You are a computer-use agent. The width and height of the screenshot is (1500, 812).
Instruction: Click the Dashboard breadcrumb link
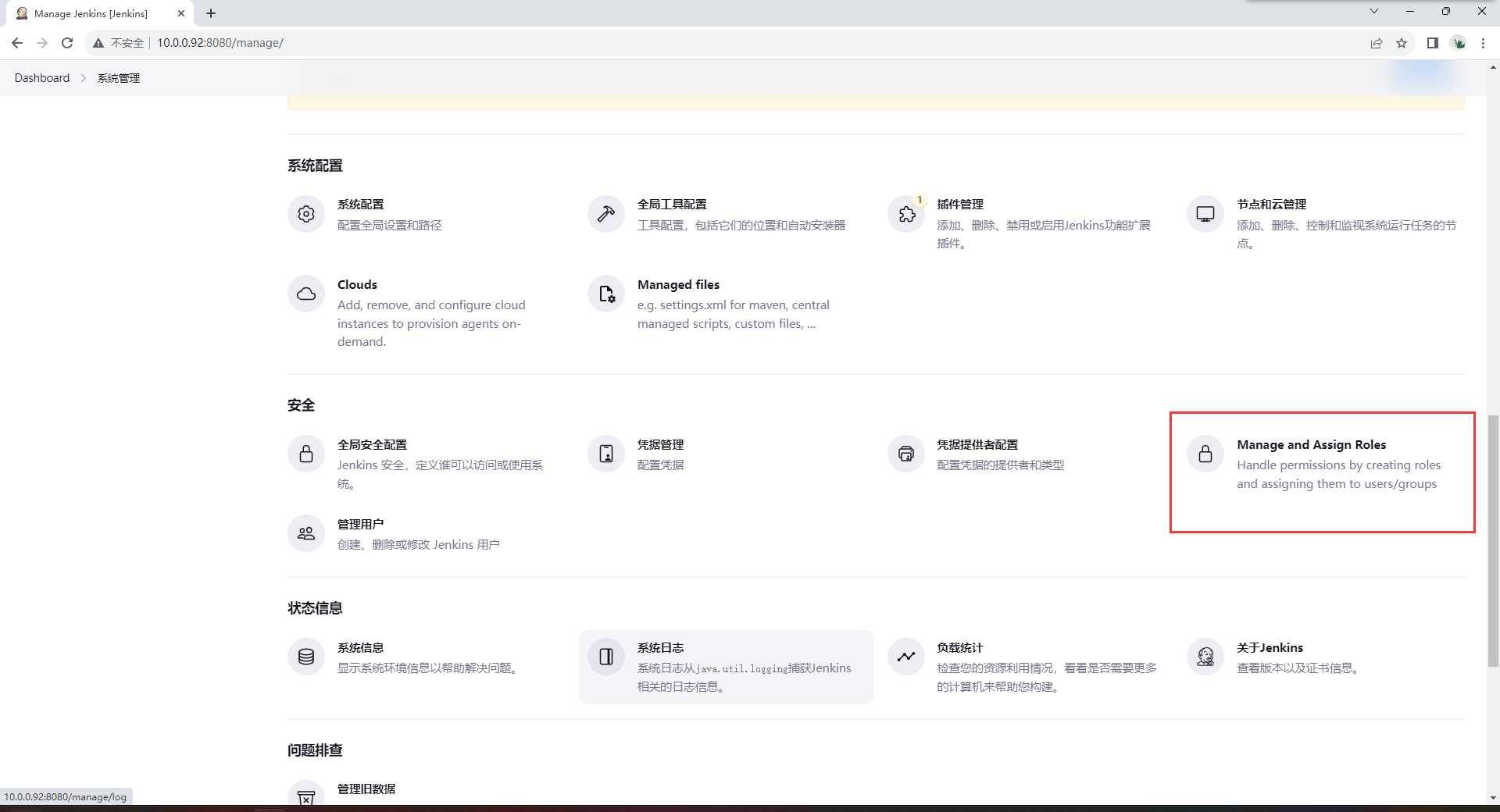point(42,78)
